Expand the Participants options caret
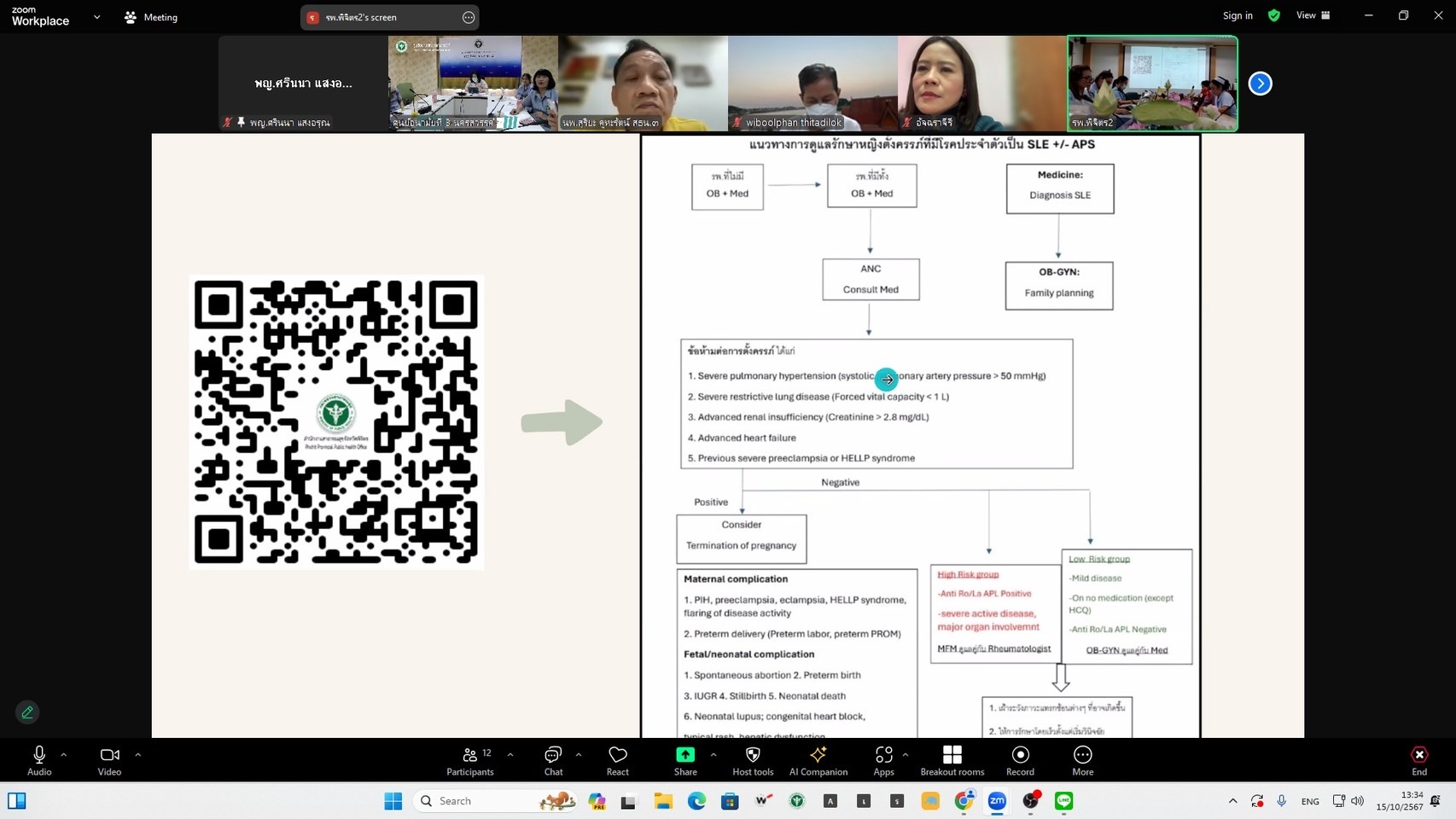 510,754
